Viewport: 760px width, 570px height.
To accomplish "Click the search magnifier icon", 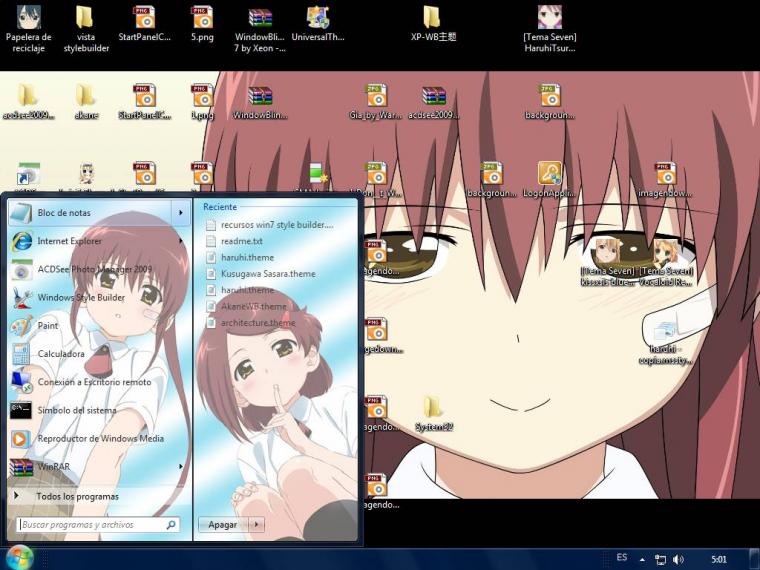I will pyautogui.click(x=171, y=524).
